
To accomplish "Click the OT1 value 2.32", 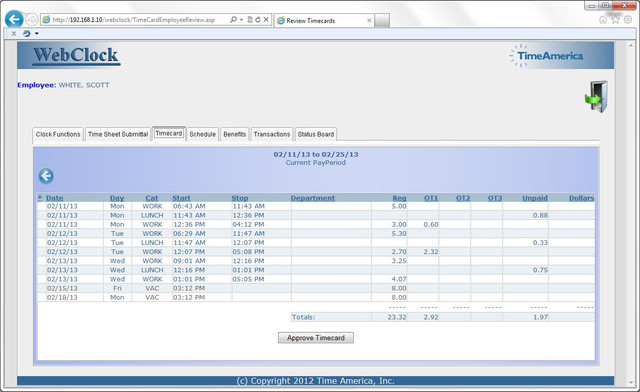I will (x=431, y=252).
